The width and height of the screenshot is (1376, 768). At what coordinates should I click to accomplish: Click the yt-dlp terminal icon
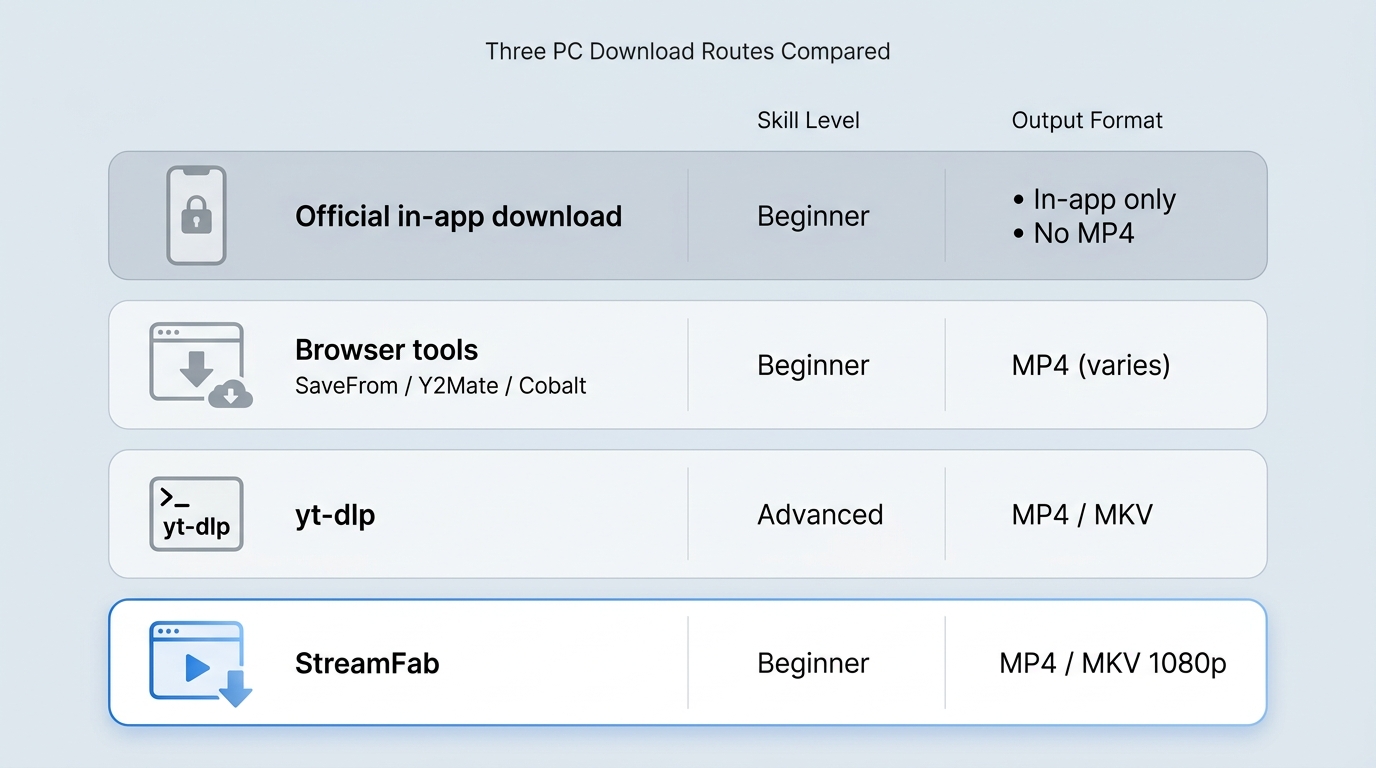196,514
